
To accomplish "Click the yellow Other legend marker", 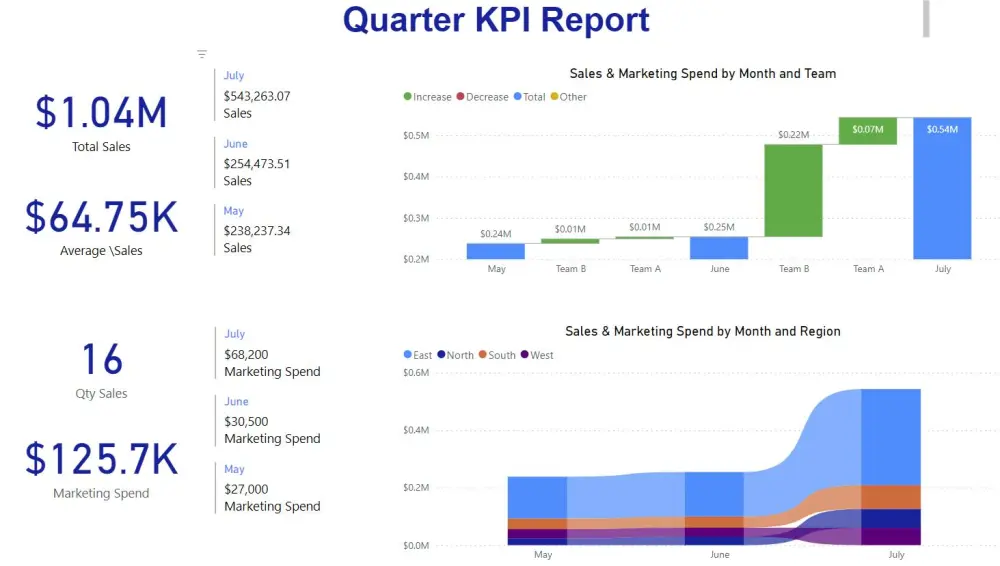I will tap(554, 96).
